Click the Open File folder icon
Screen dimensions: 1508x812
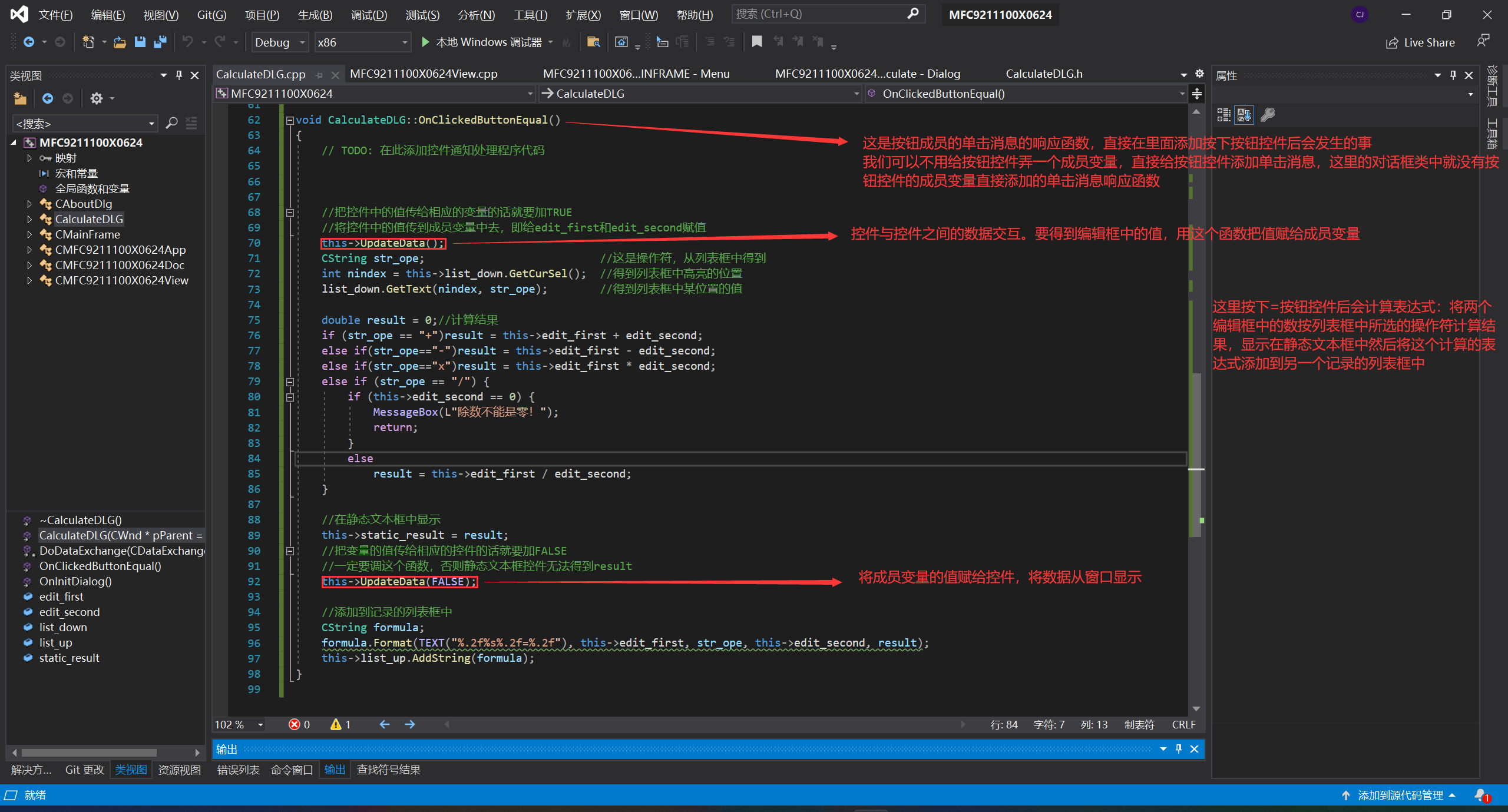[x=120, y=42]
